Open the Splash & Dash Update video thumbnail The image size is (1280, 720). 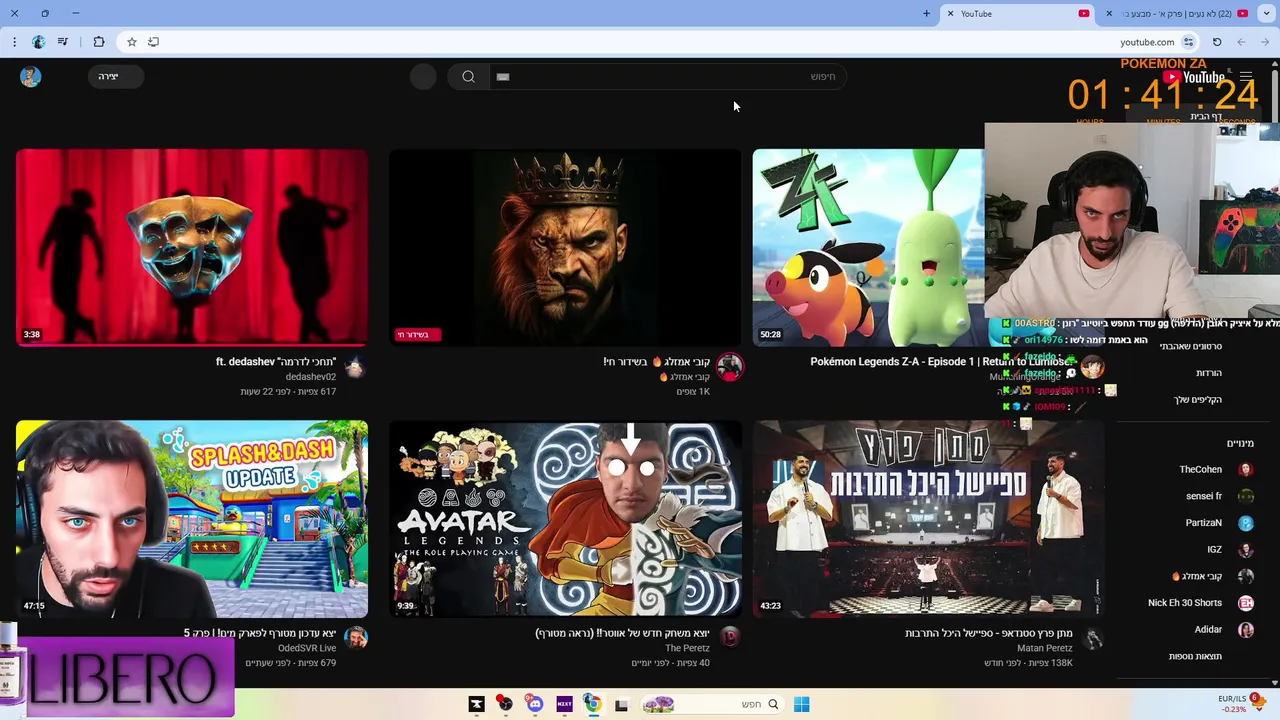[192, 519]
